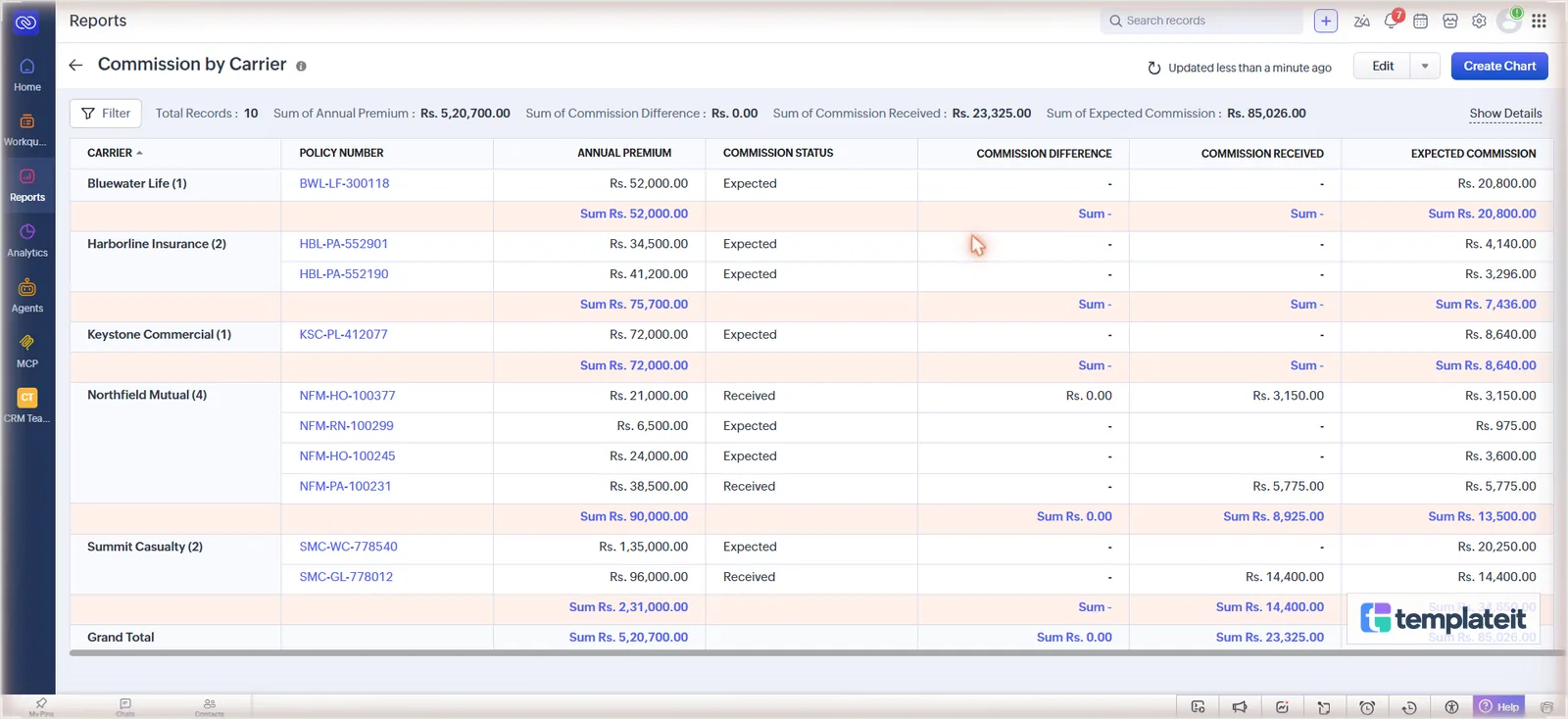Open the notifications bell
1568x719 pixels.
pos(1392,21)
